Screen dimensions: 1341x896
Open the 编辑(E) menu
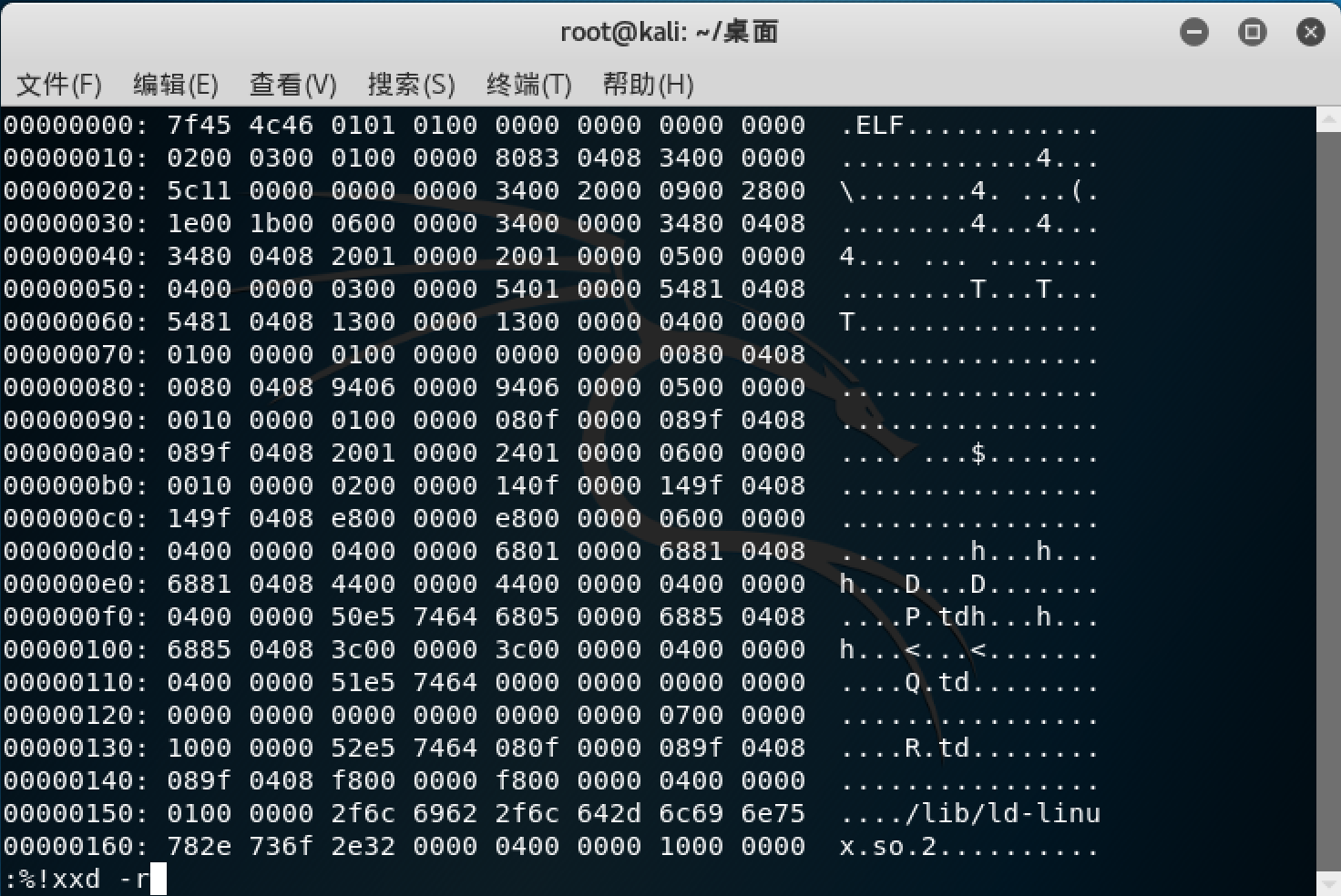(176, 85)
